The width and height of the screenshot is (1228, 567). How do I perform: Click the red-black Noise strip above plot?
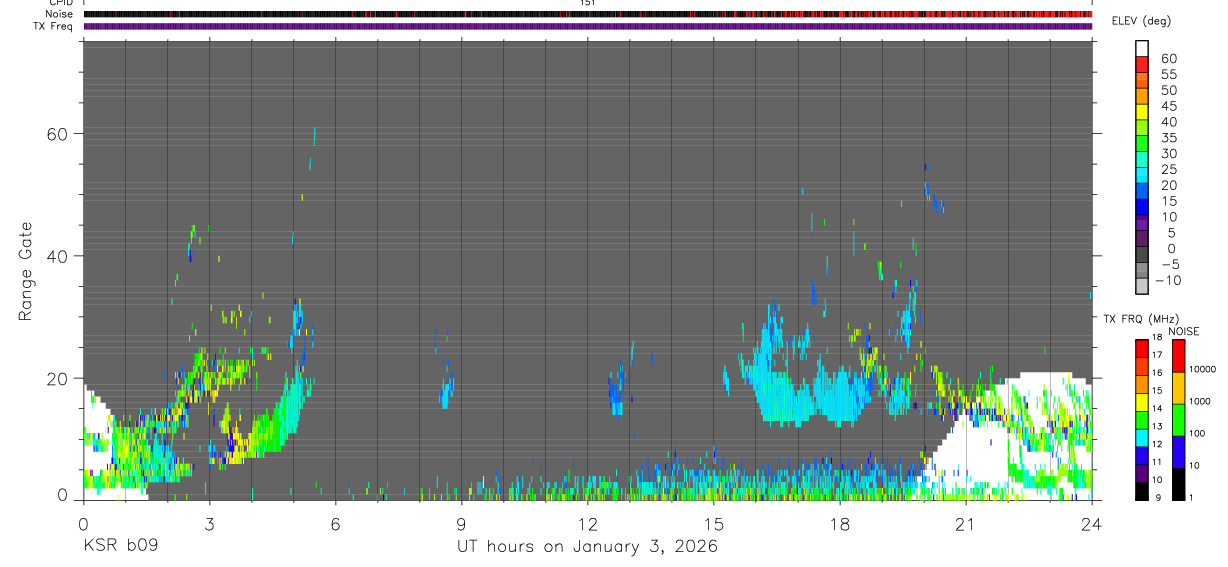pyautogui.click(x=588, y=14)
